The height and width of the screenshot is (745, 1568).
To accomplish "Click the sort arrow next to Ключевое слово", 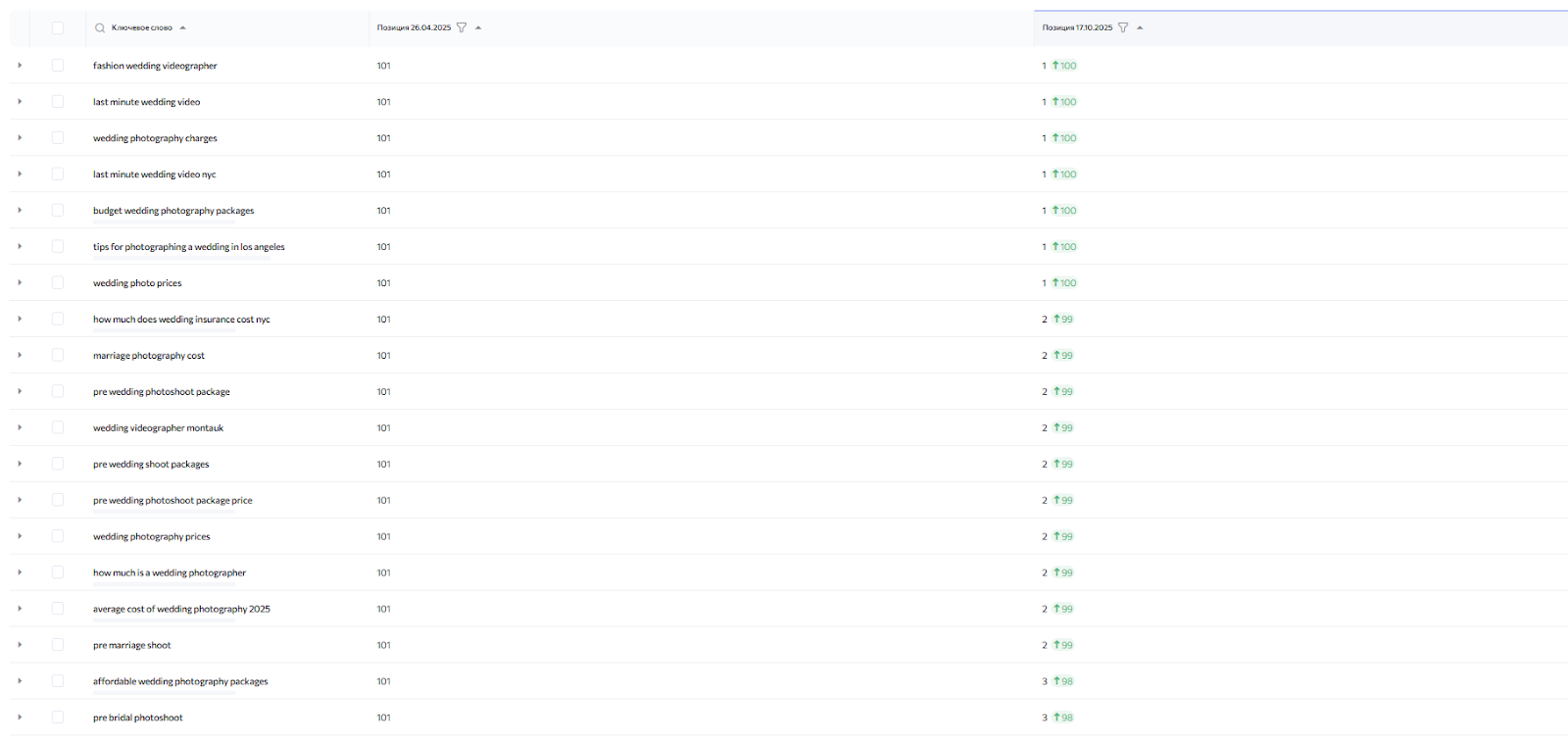I will point(183,28).
